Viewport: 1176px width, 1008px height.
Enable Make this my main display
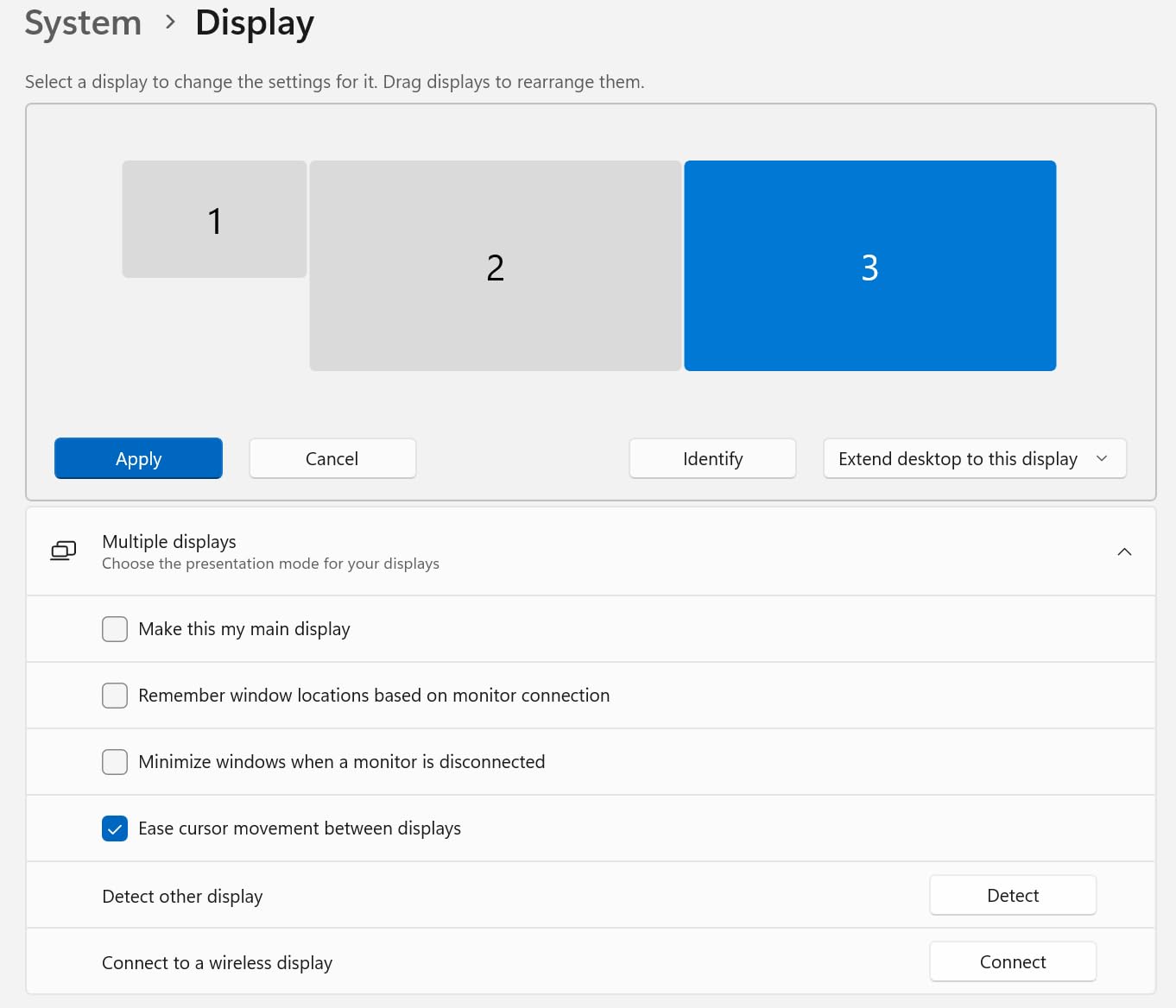tap(115, 629)
